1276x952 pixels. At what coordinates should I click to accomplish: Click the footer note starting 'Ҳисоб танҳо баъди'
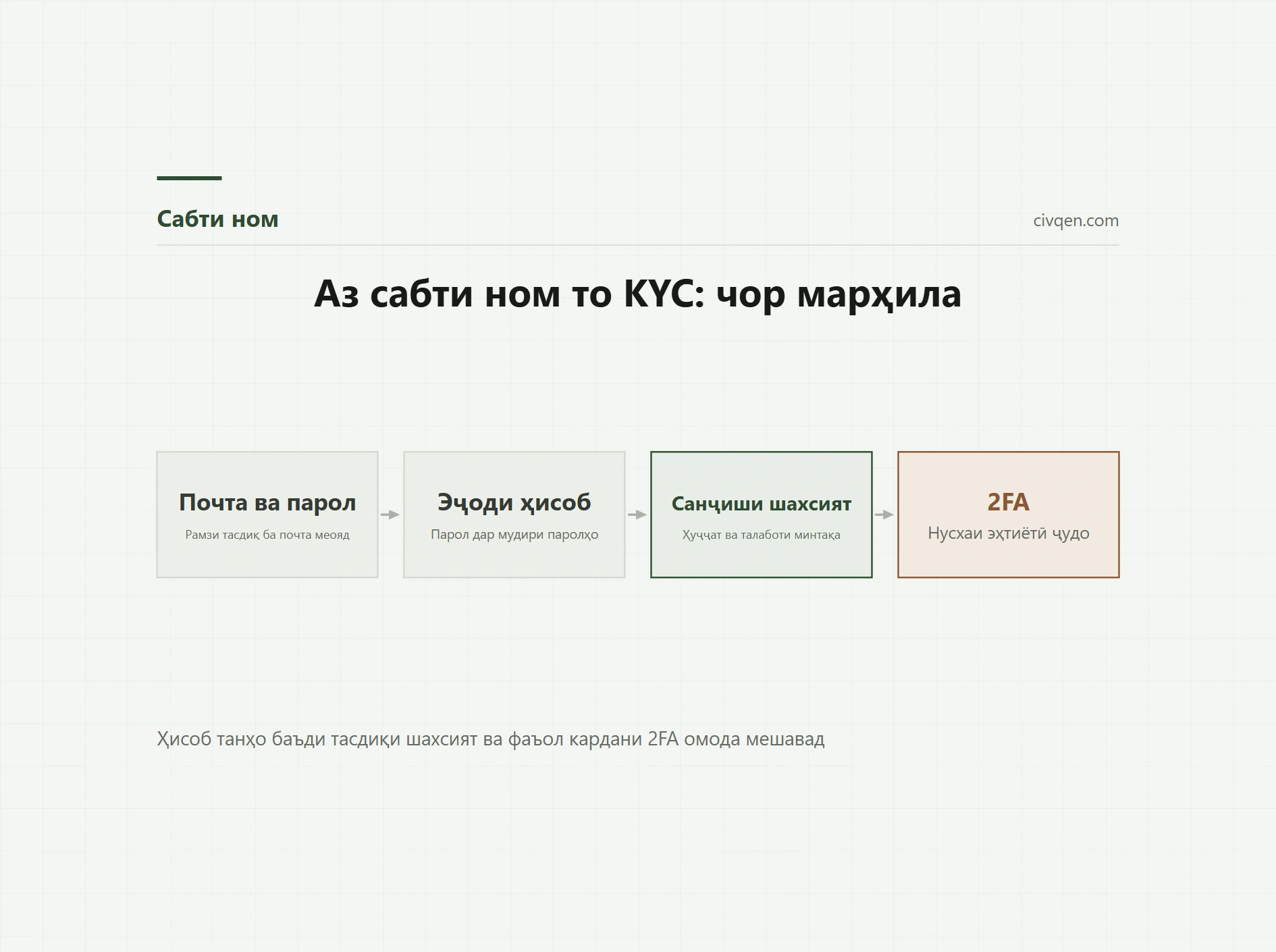pos(491,739)
